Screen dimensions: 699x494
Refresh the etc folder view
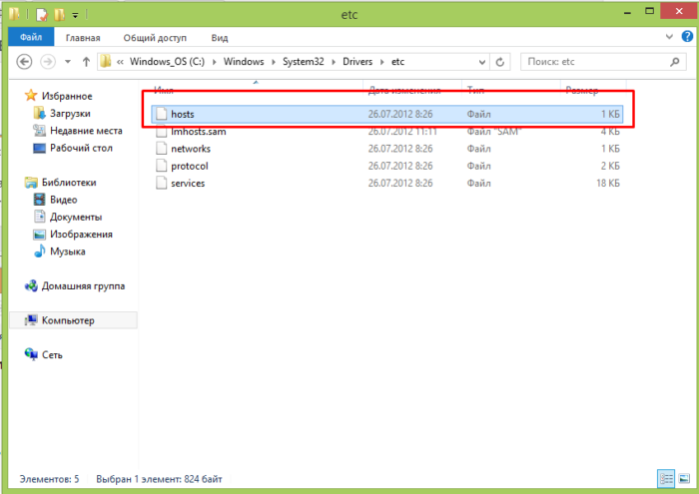[500, 62]
